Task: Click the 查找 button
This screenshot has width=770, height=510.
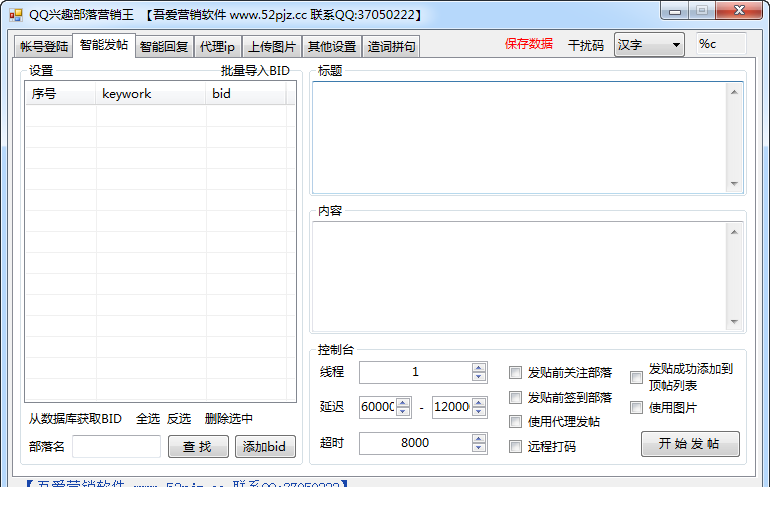Action: (x=198, y=446)
